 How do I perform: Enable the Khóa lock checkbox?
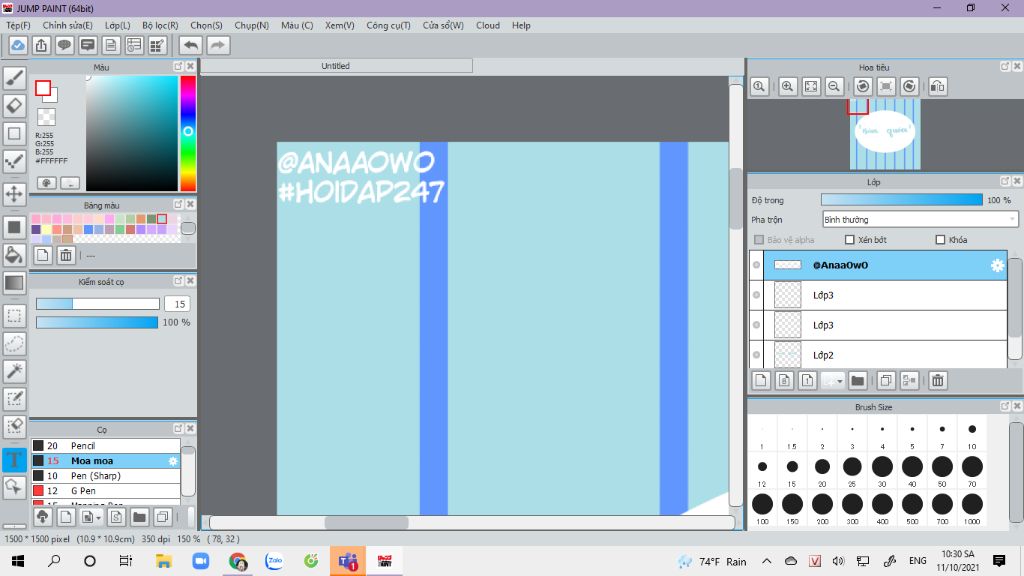click(940, 240)
